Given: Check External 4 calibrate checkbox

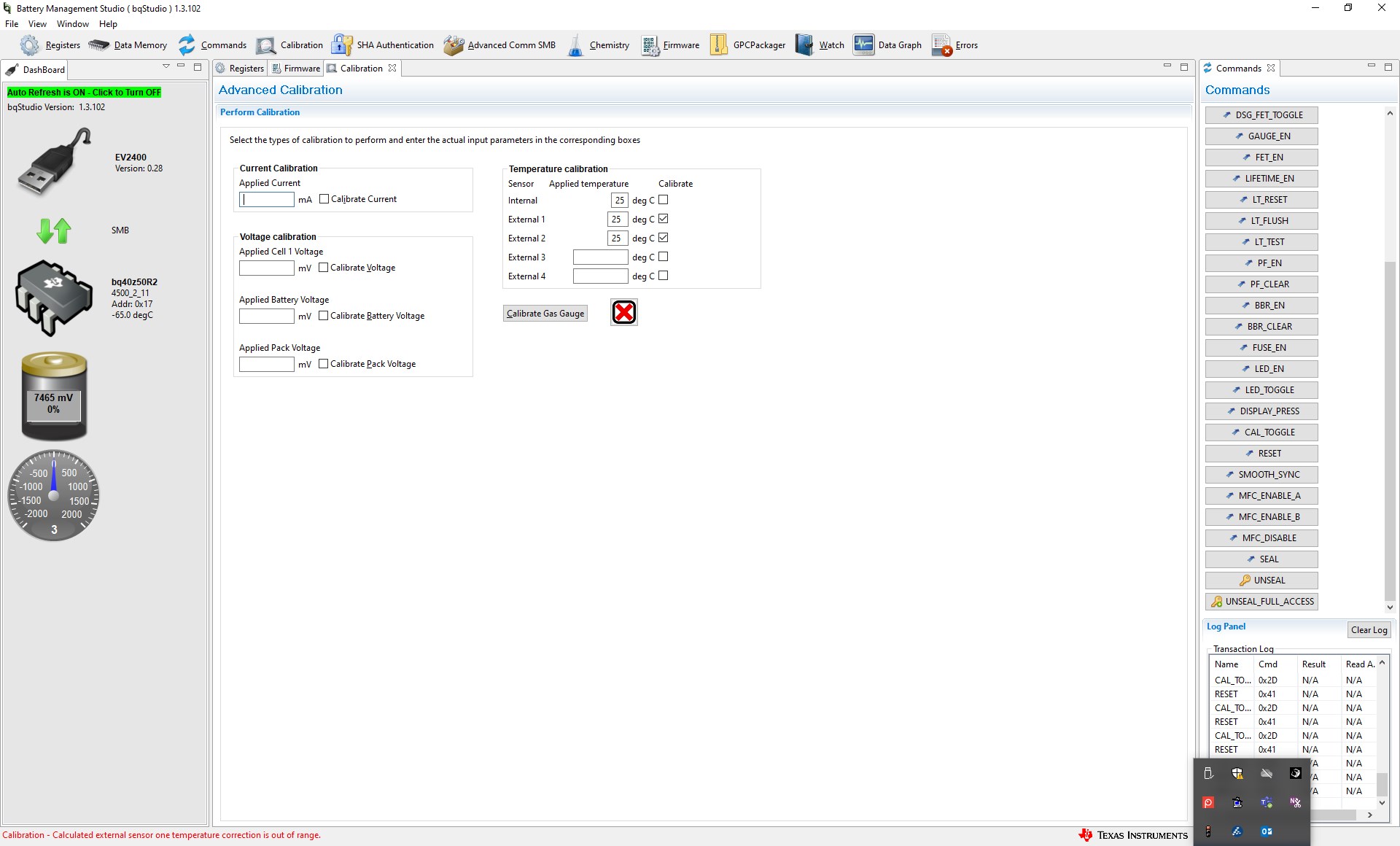Looking at the screenshot, I should coord(664,276).
